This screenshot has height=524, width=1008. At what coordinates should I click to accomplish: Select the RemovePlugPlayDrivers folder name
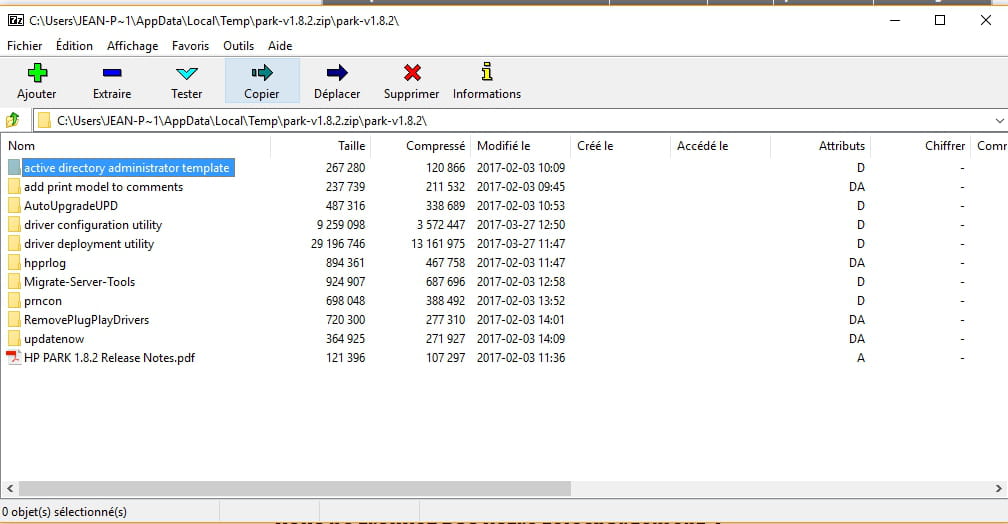(x=87, y=320)
